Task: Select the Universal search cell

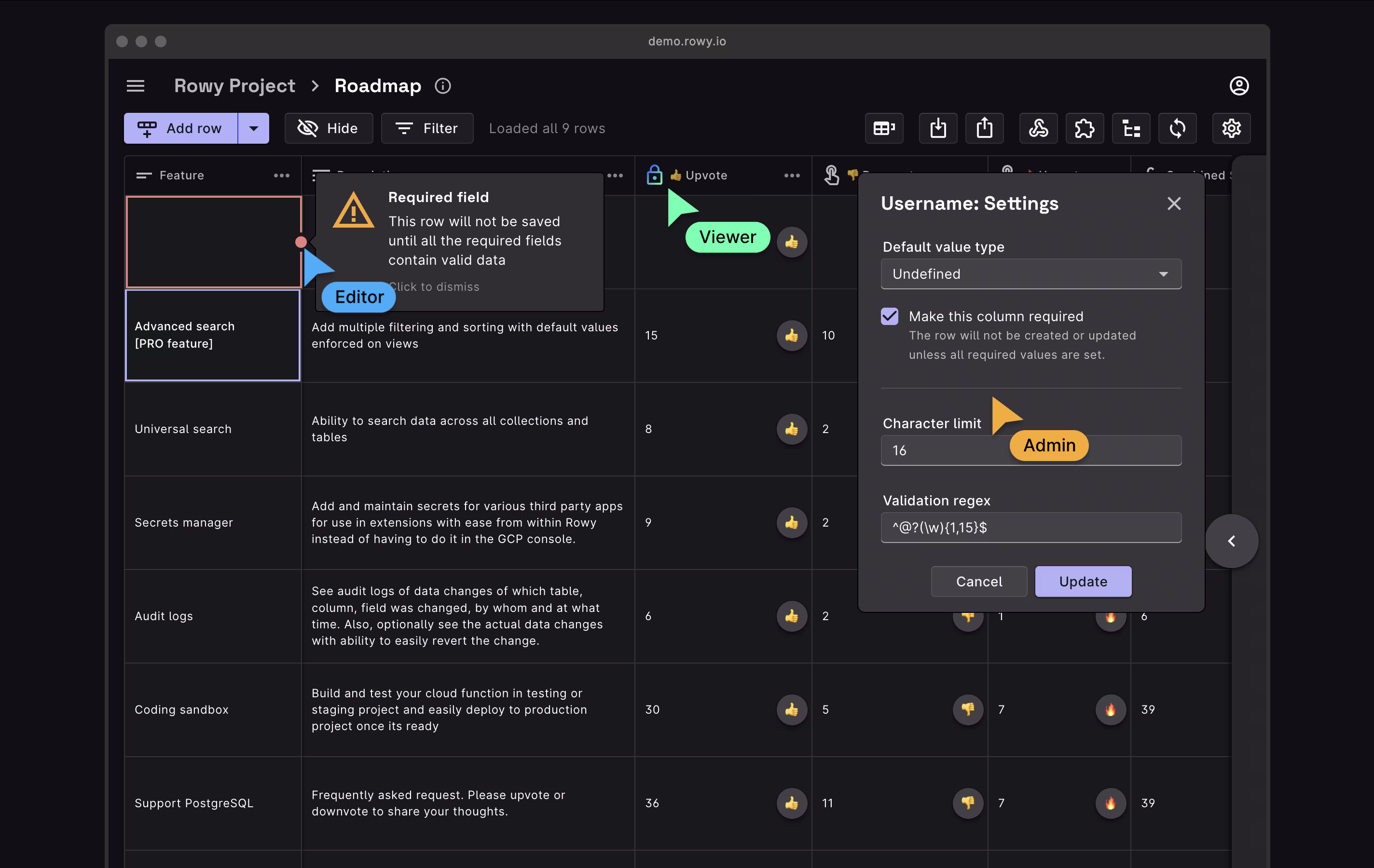Action: (213, 429)
